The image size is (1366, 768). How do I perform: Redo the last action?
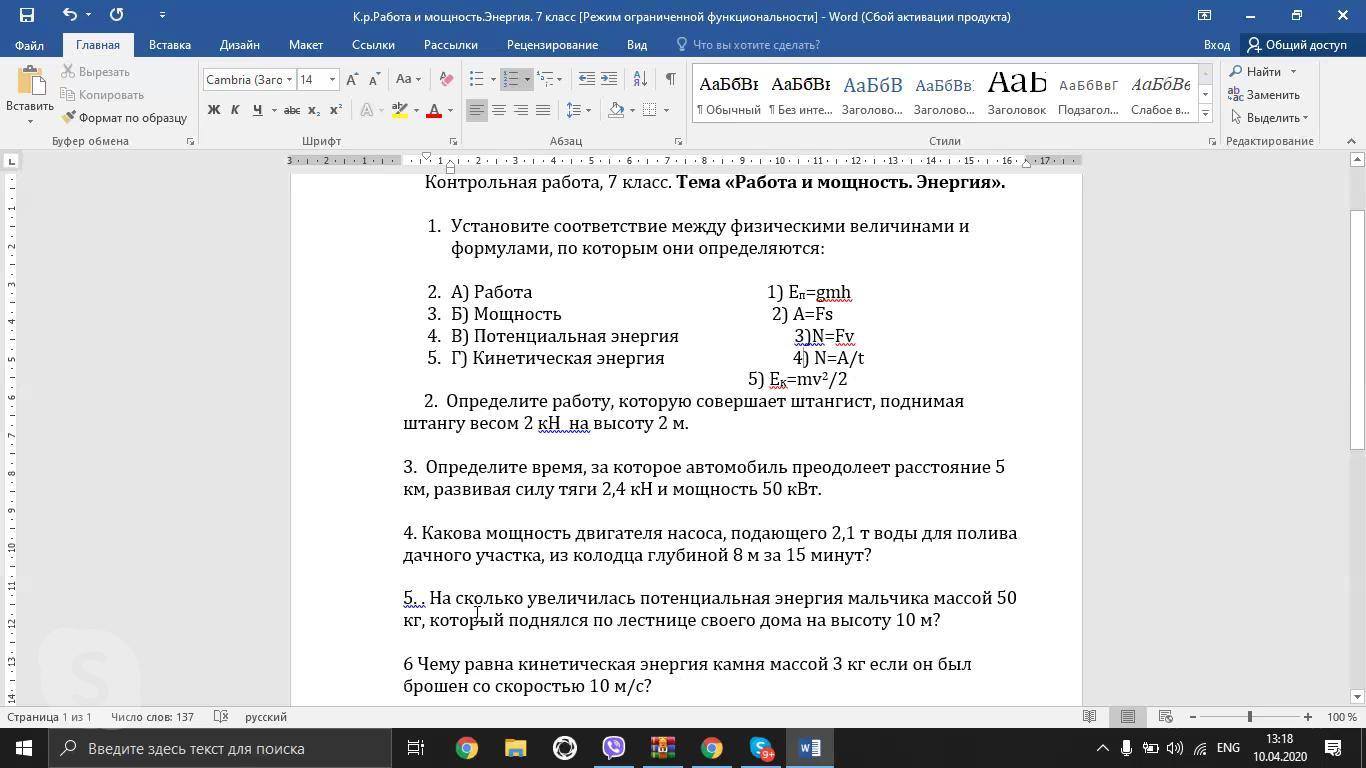[x=117, y=15]
